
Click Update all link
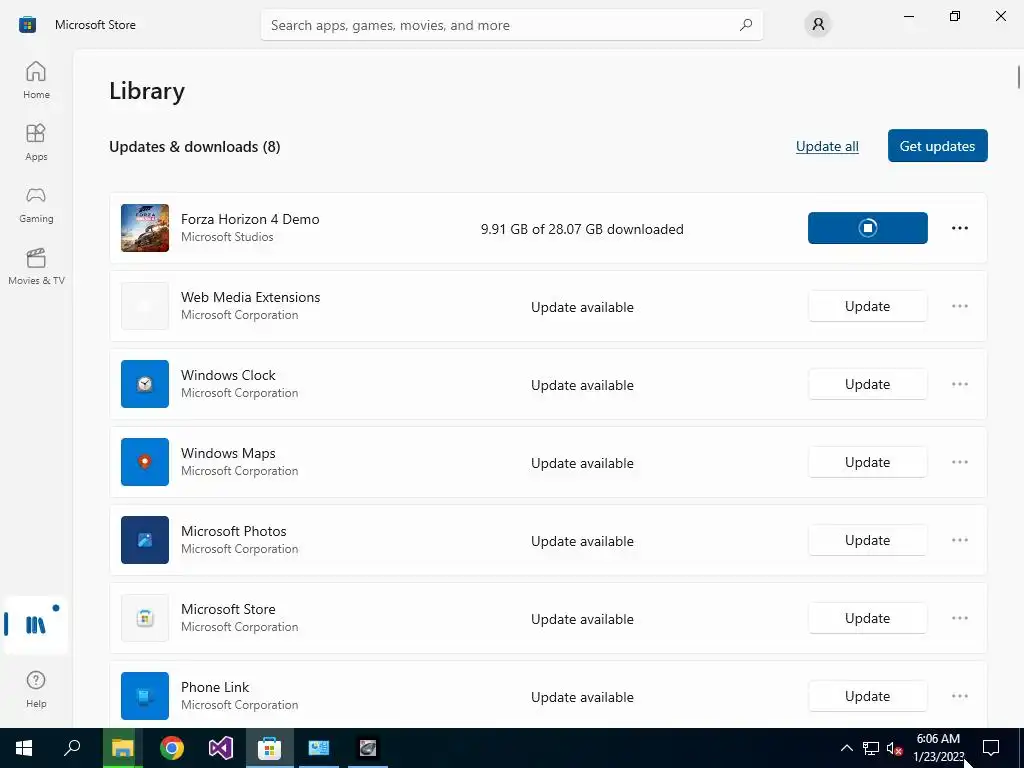(x=827, y=146)
